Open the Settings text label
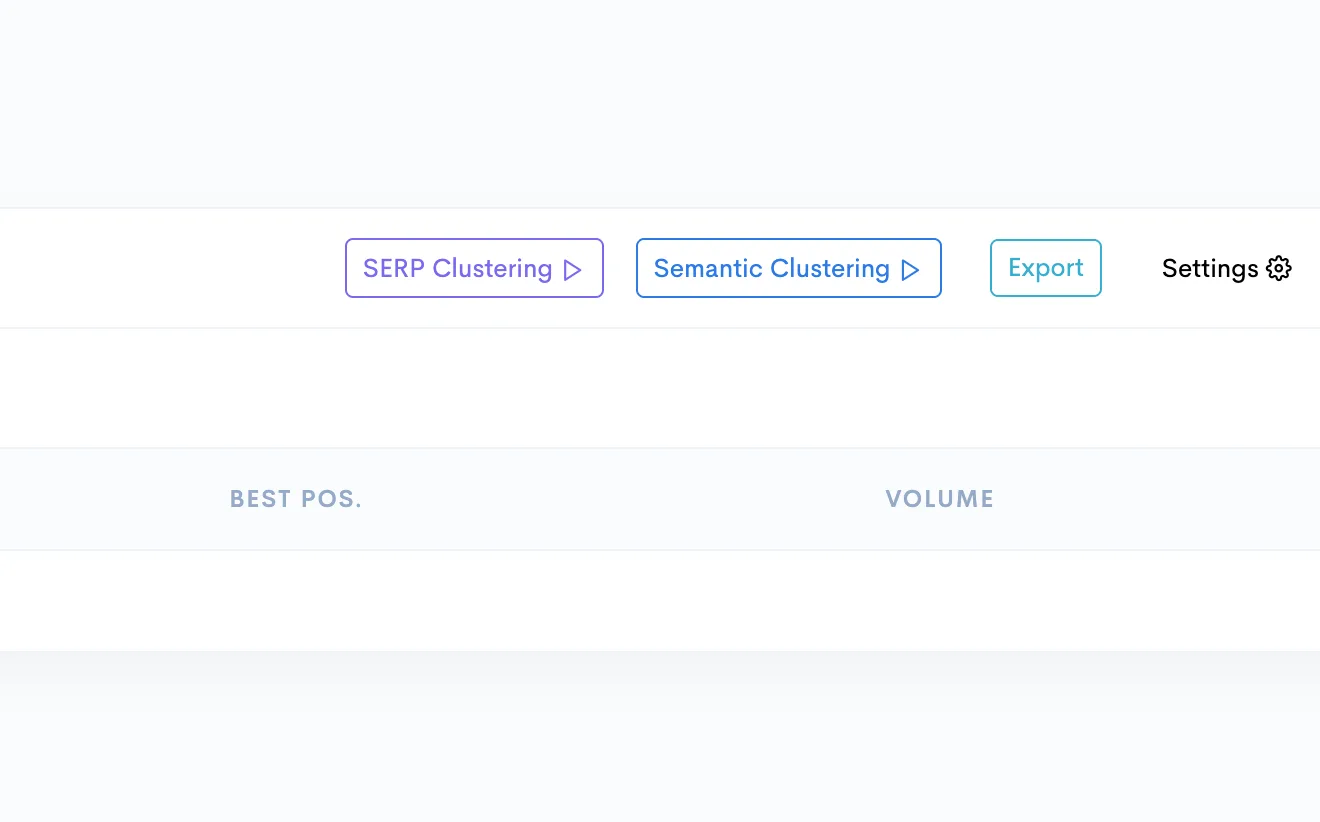 pyautogui.click(x=1210, y=268)
